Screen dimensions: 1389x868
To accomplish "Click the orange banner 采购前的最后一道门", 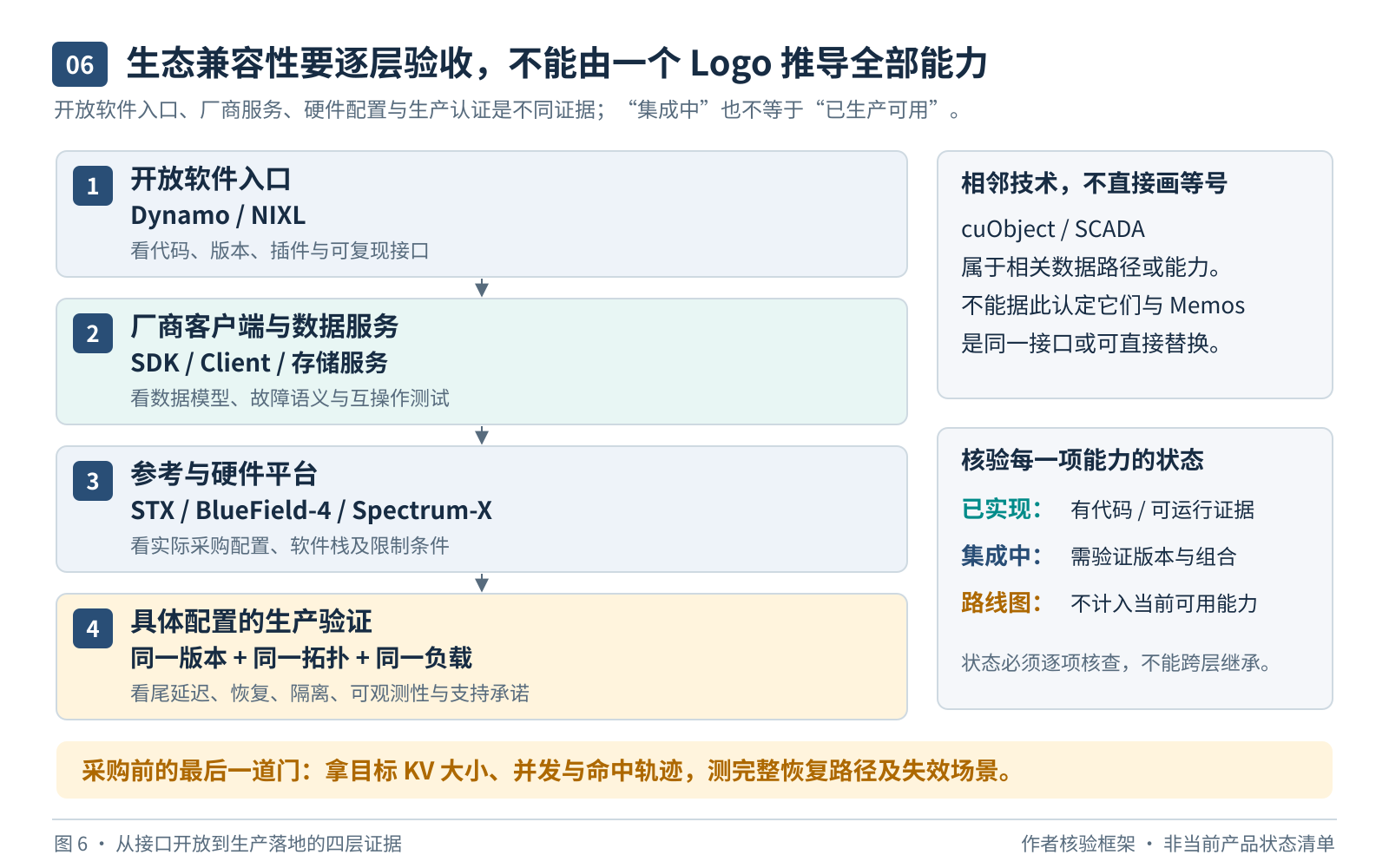I will tap(694, 770).
